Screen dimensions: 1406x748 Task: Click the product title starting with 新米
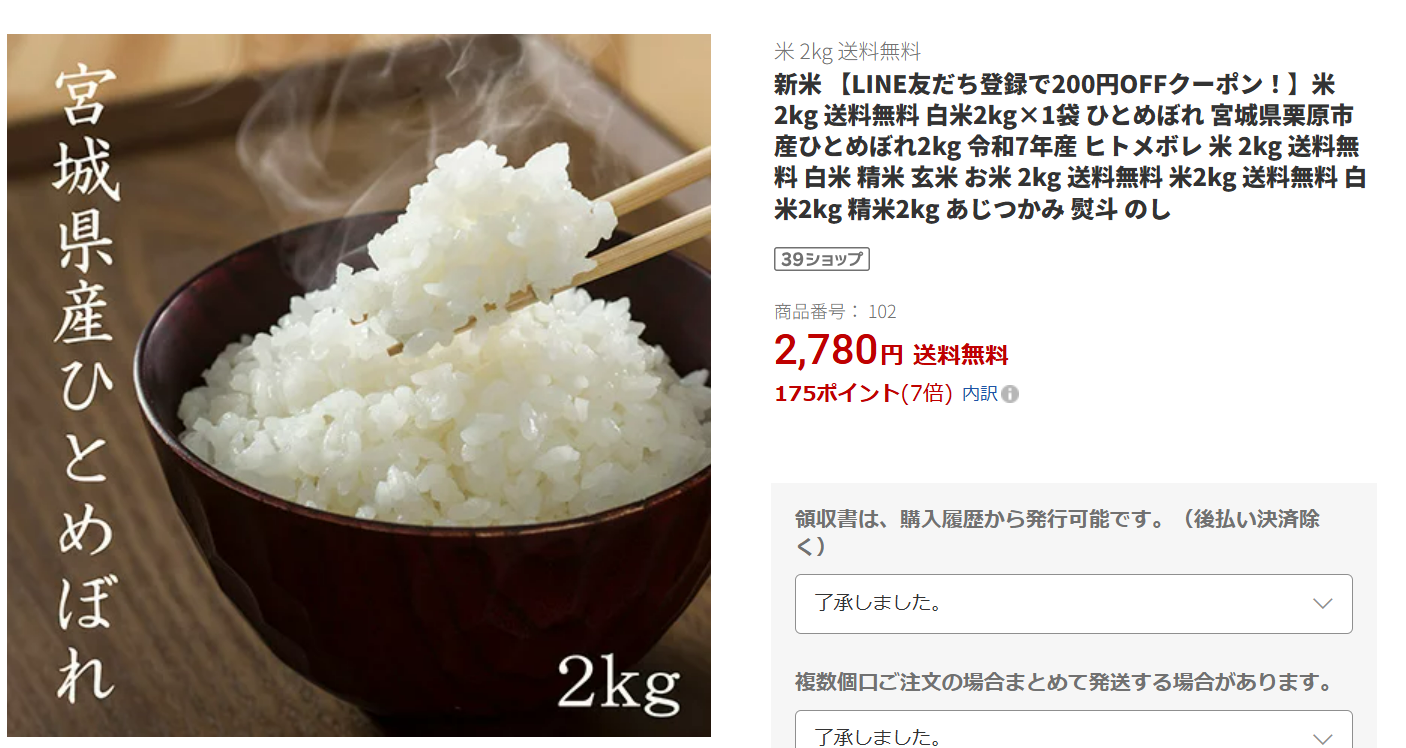1070,147
